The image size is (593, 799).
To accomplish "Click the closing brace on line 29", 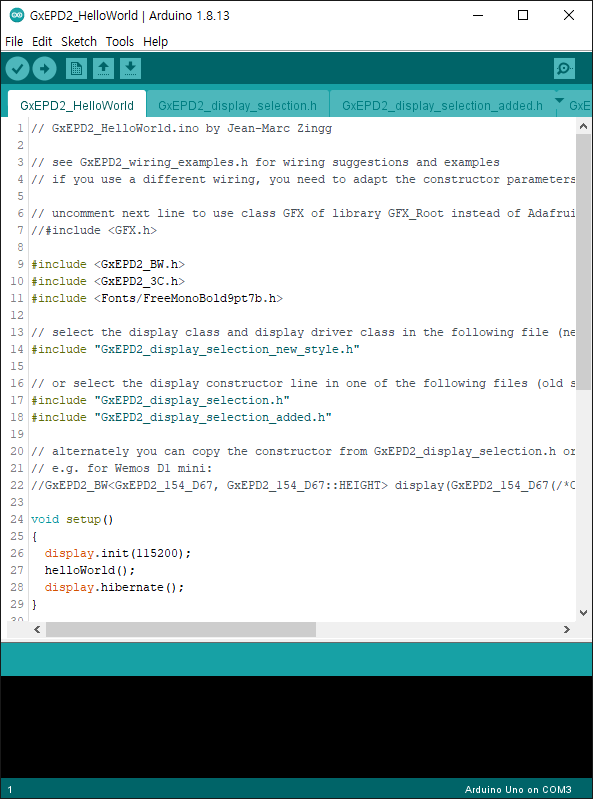I will (x=34, y=604).
